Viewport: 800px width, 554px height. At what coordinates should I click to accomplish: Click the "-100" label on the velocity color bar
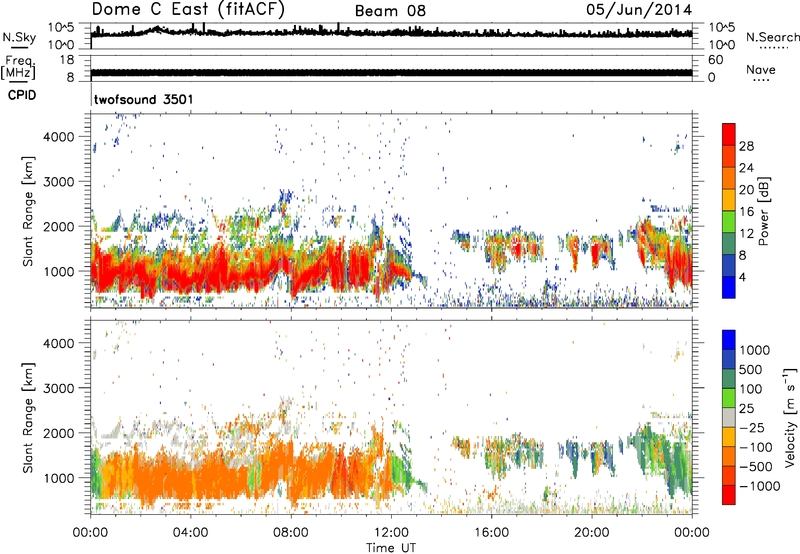click(x=754, y=447)
